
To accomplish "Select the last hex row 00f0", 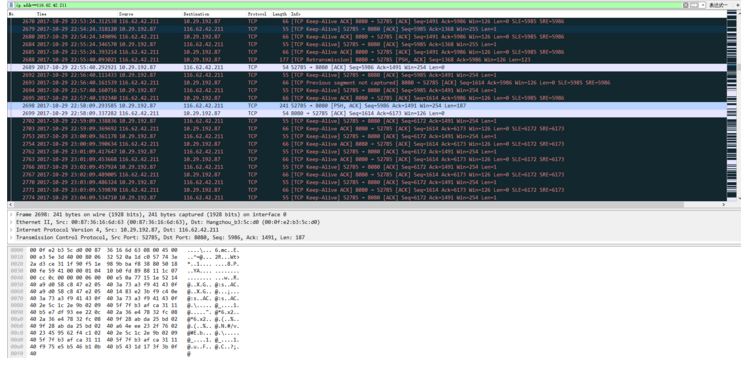I will click(x=101, y=354).
